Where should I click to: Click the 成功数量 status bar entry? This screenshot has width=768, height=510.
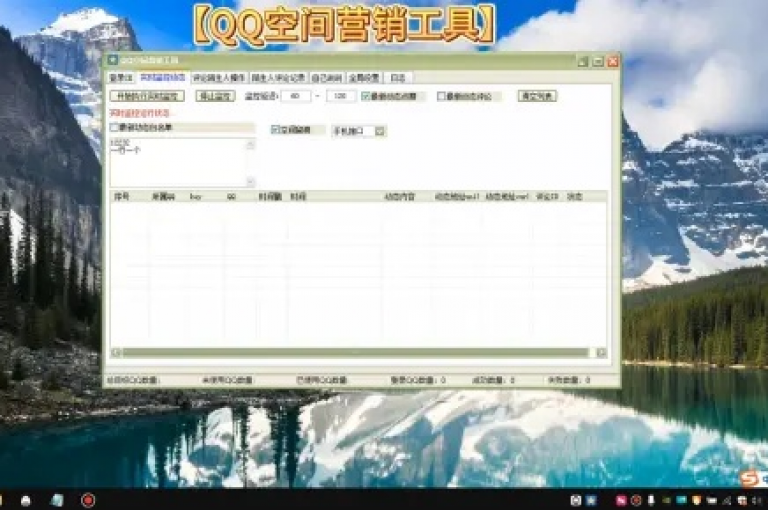[x=493, y=380]
